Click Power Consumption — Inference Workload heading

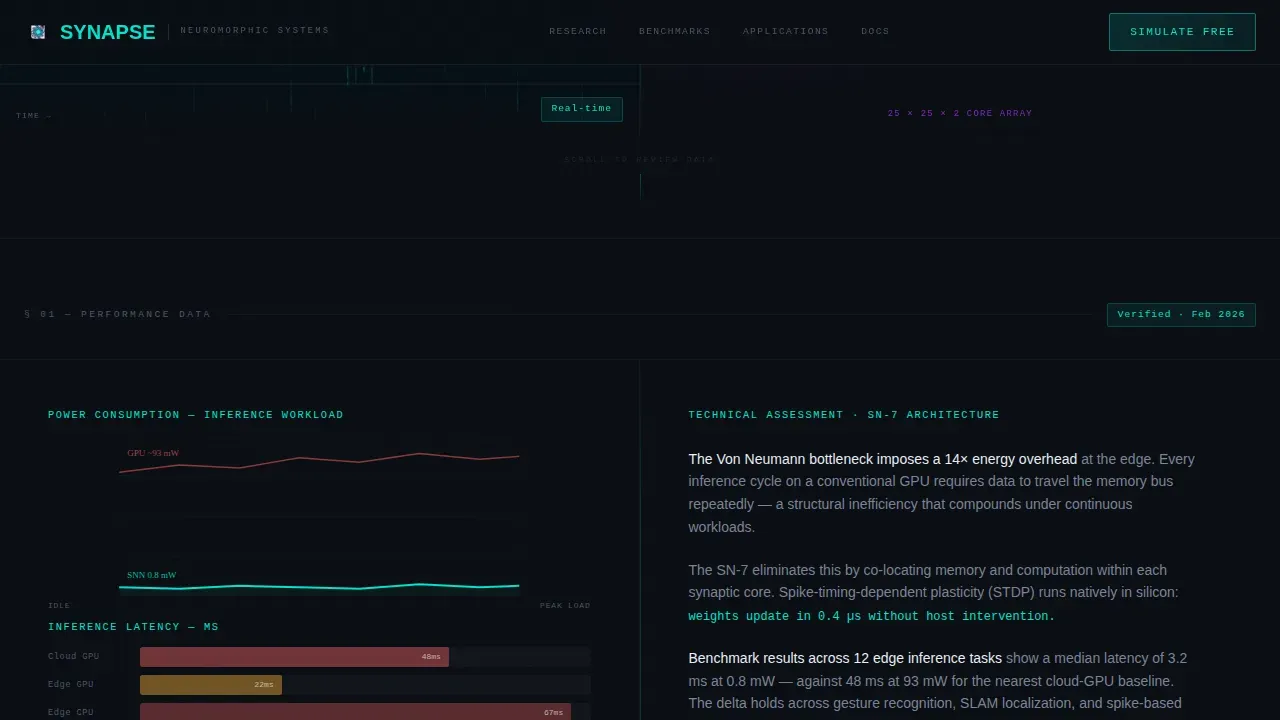coord(196,415)
